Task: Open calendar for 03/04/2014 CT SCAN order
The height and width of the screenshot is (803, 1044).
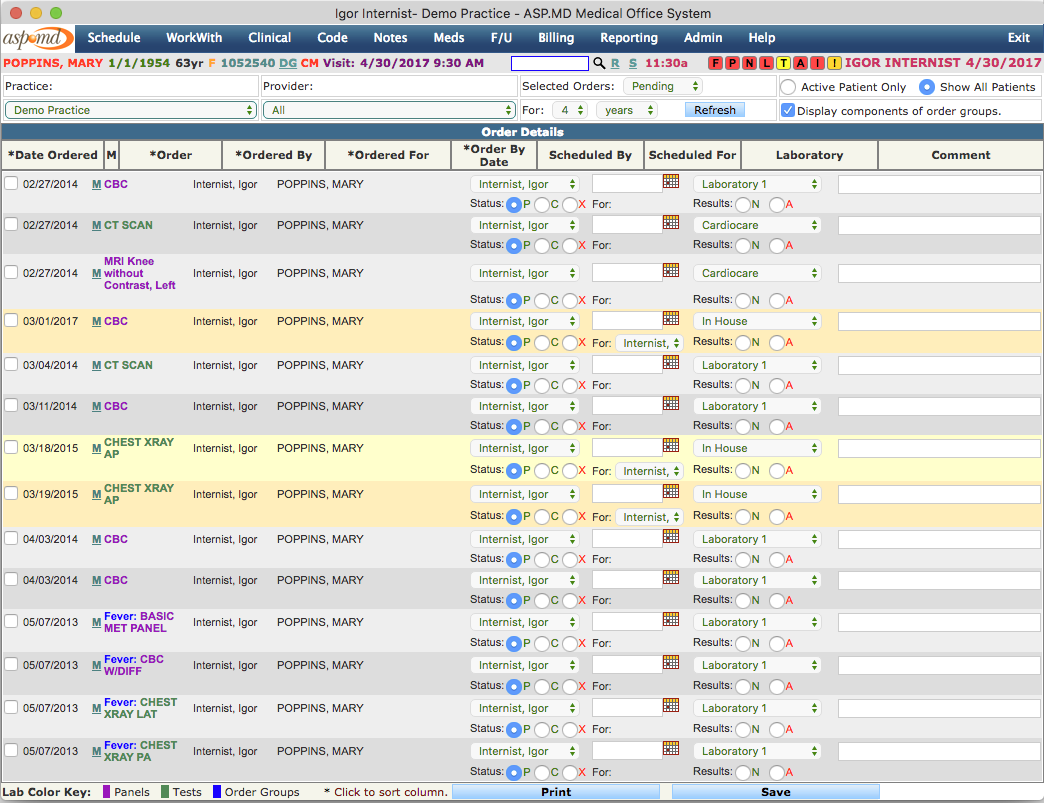Action: point(671,362)
